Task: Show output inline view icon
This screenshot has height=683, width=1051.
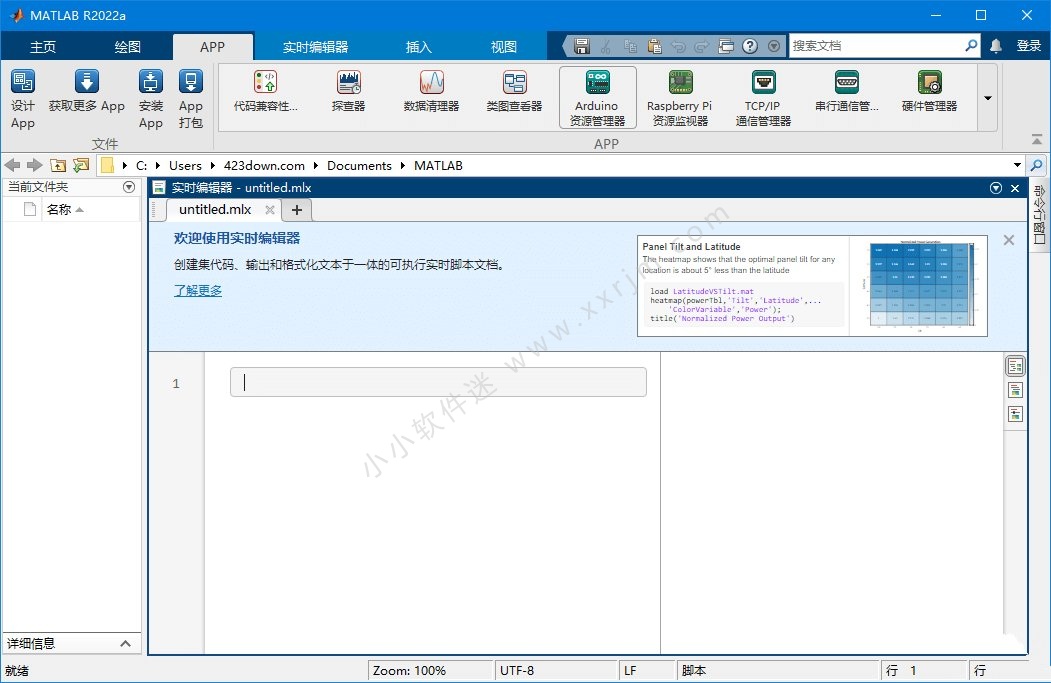Action: pyautogui.click(x=1015, y=390)
